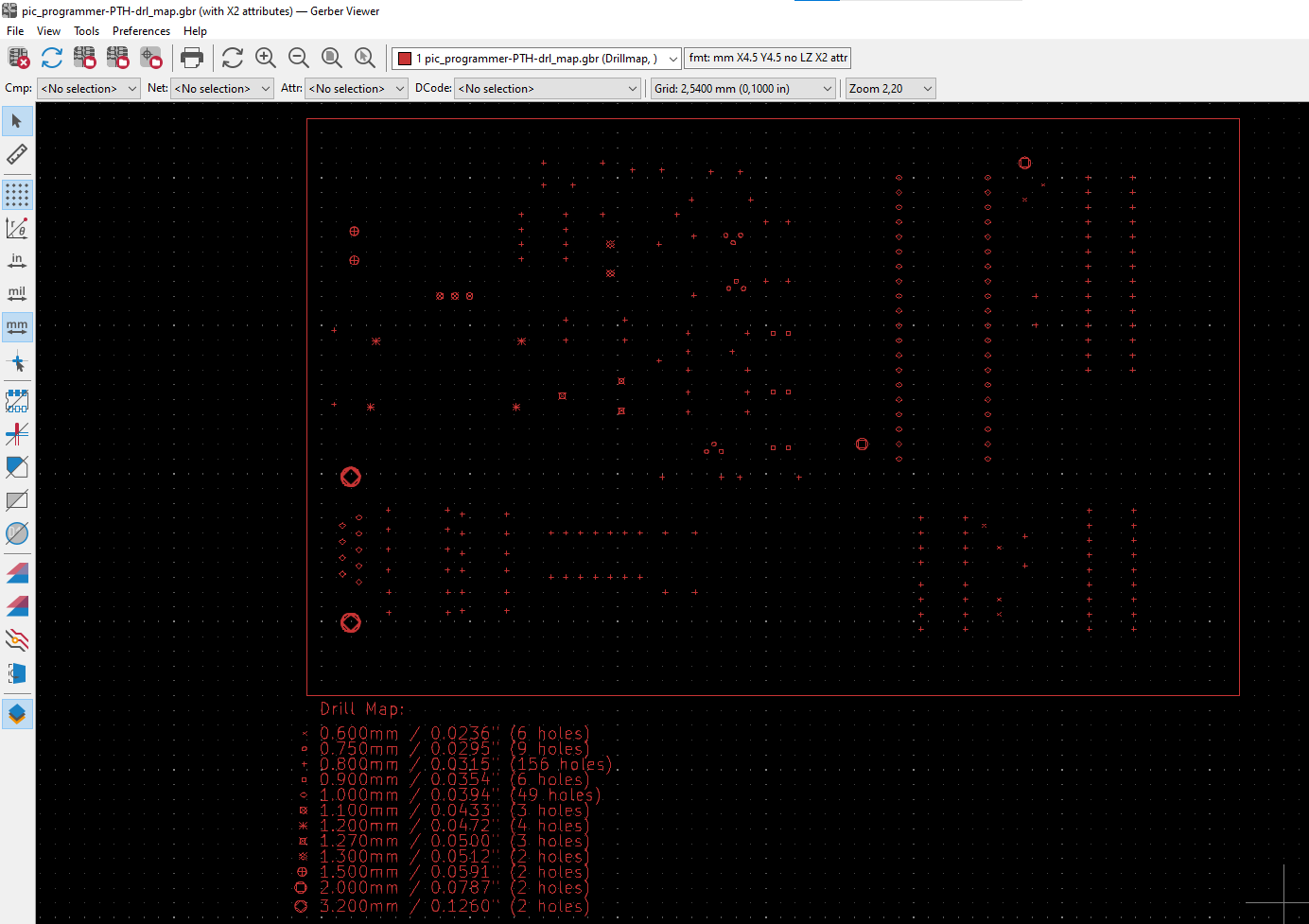Click the 1.000mm 49 holes legend row
Viewport: 1309px width, 924px height.
pyautogui.click(x=449, y=794)
